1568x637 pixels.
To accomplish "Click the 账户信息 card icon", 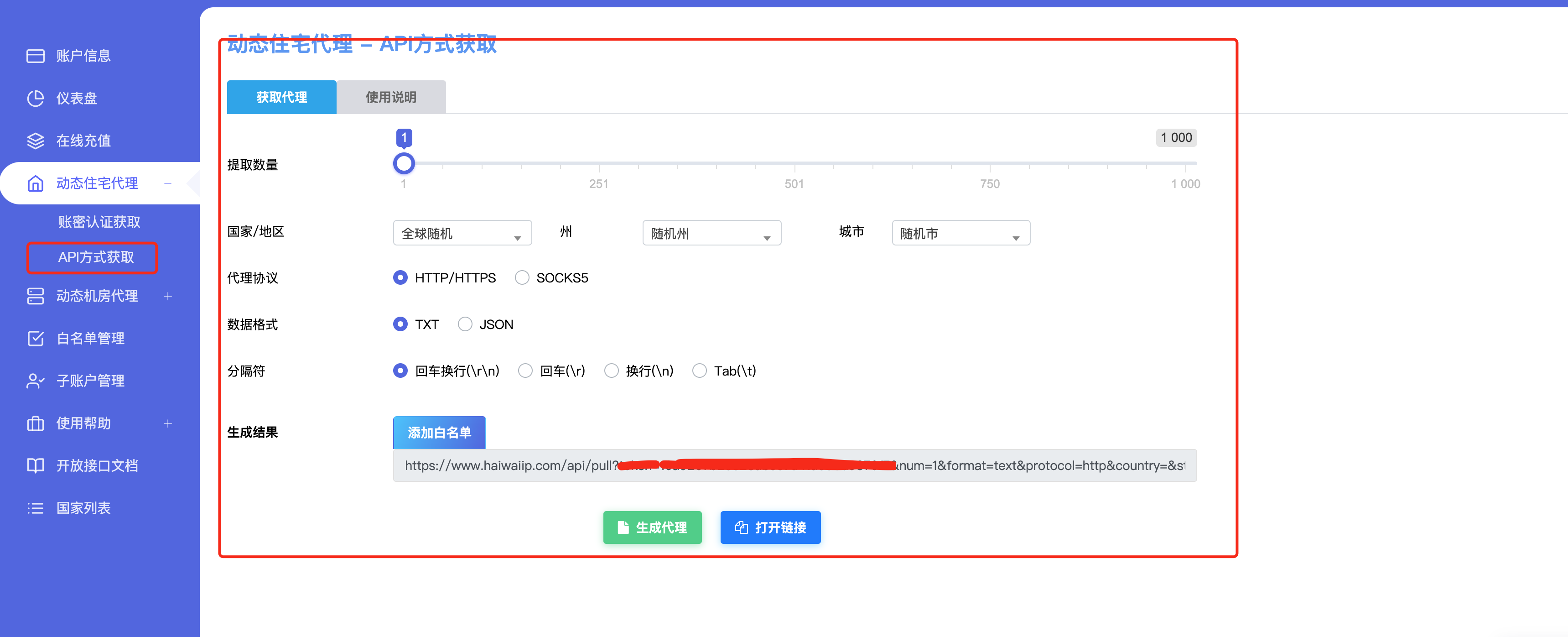I will (35, 56).
